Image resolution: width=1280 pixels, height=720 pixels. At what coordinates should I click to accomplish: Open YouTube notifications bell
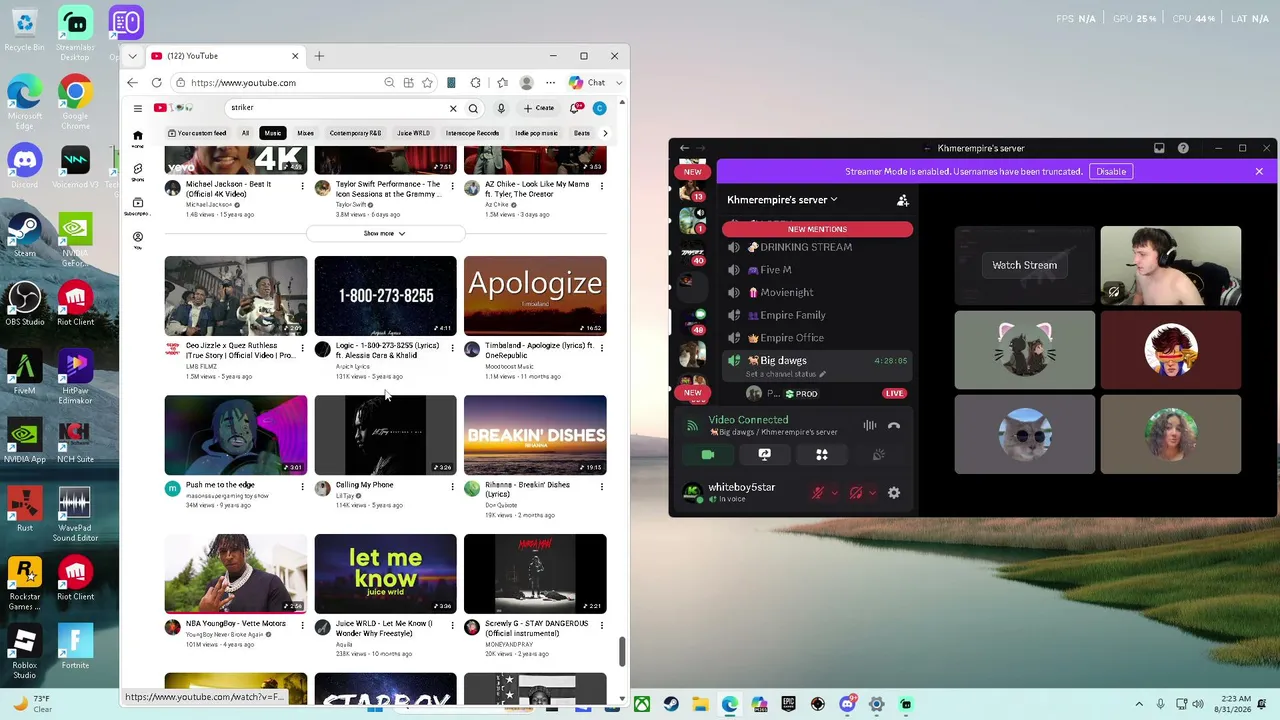575,108
